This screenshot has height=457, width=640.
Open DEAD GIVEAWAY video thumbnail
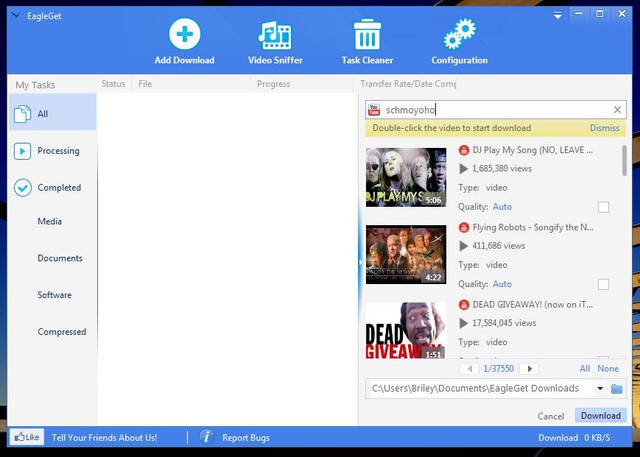click(x=406, y=330)
